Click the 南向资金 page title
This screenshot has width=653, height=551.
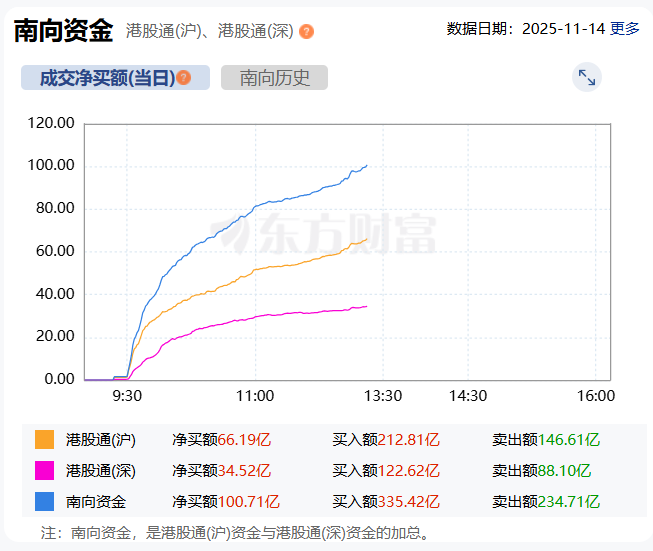[x=63, y=31]
